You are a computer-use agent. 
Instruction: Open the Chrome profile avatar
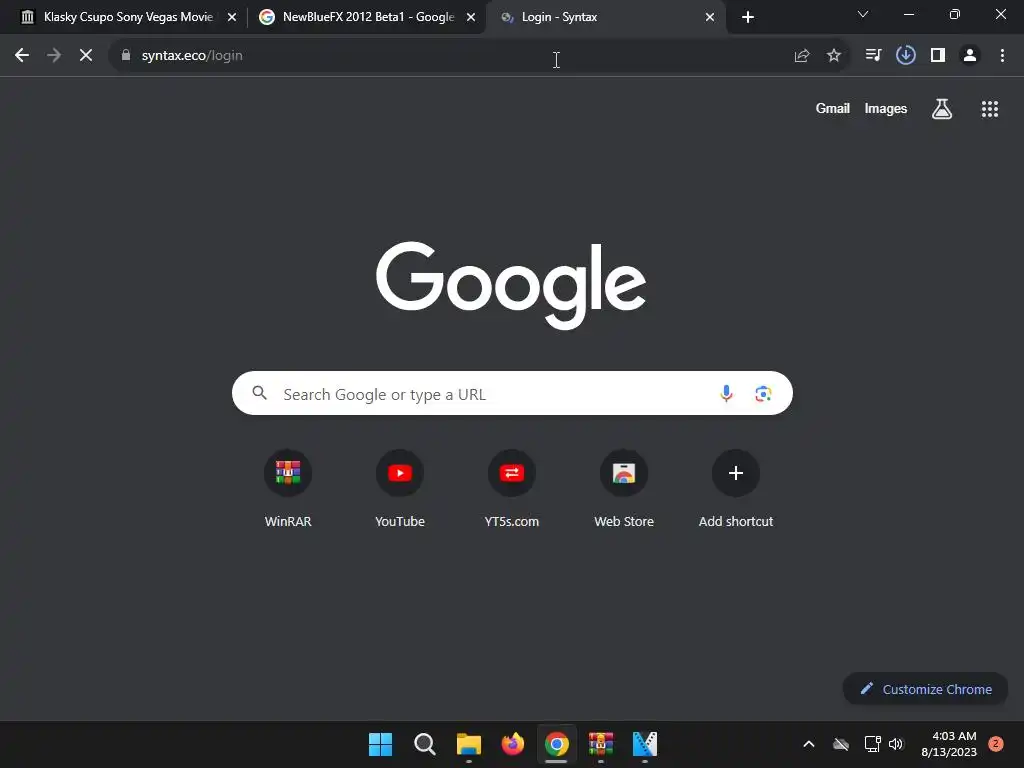(x=970, y=56)
